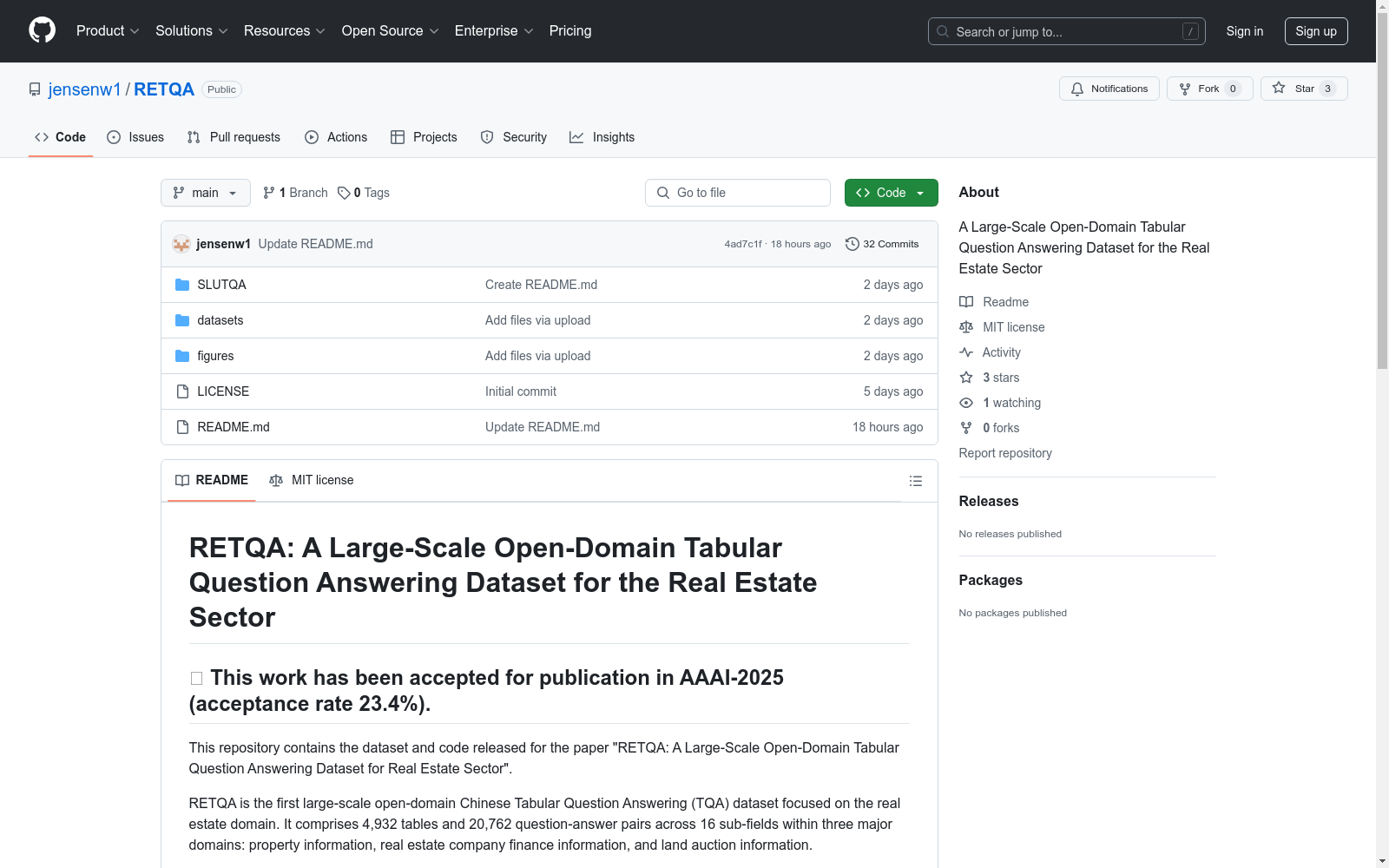Click the Public visibility badge
Screen dimensions: 1389x868
click(221, 89)
